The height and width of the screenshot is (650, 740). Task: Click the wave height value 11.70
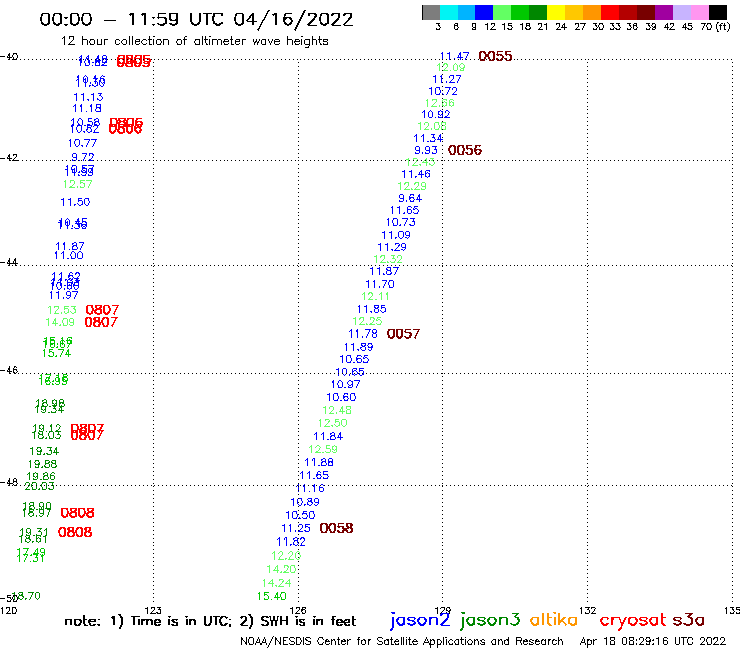click(x=380, y=284)
